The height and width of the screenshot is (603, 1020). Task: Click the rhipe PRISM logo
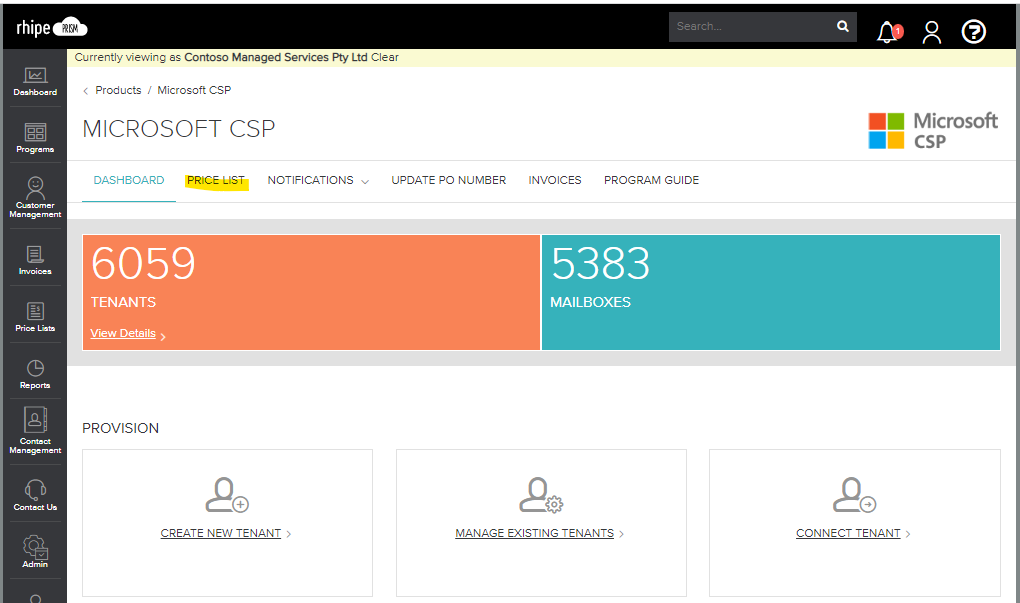(x=51, y=27)
